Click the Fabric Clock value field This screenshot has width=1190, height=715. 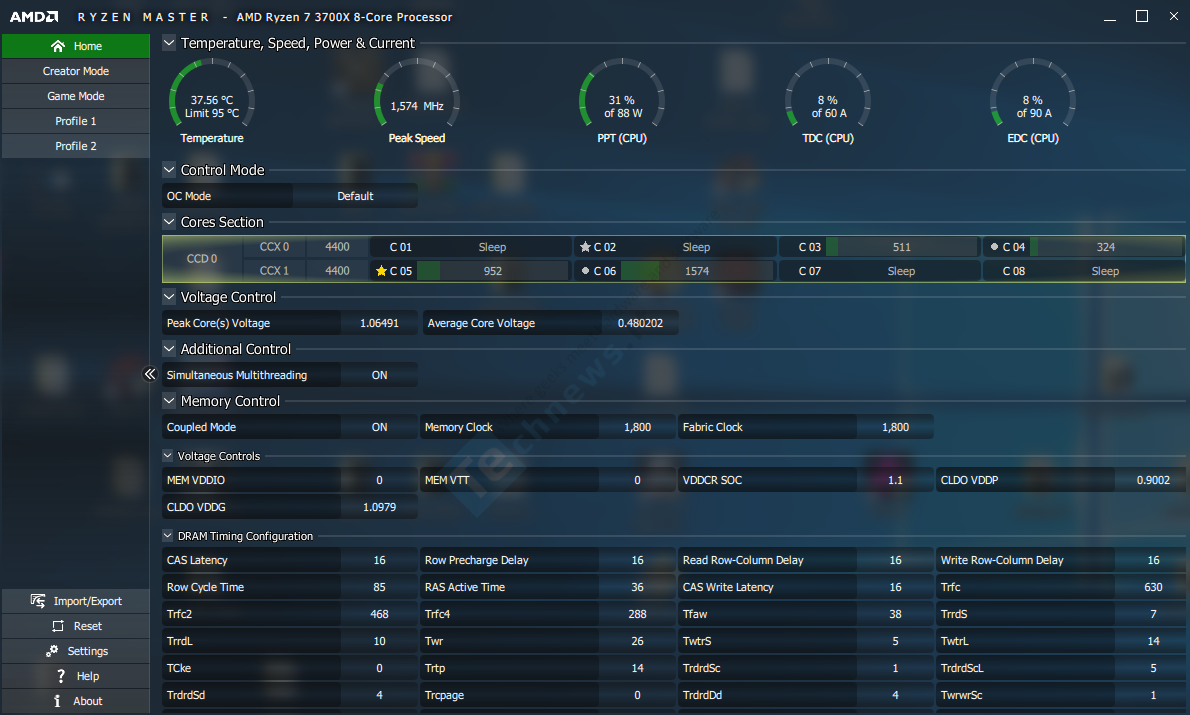coord(896,427)
